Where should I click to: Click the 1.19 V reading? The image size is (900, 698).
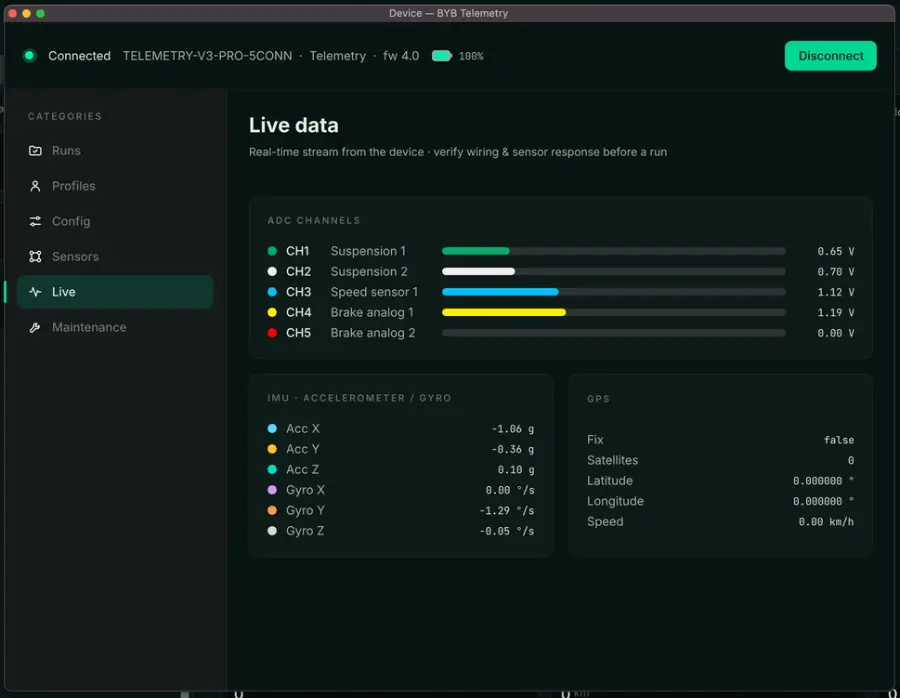pos(836,312)
